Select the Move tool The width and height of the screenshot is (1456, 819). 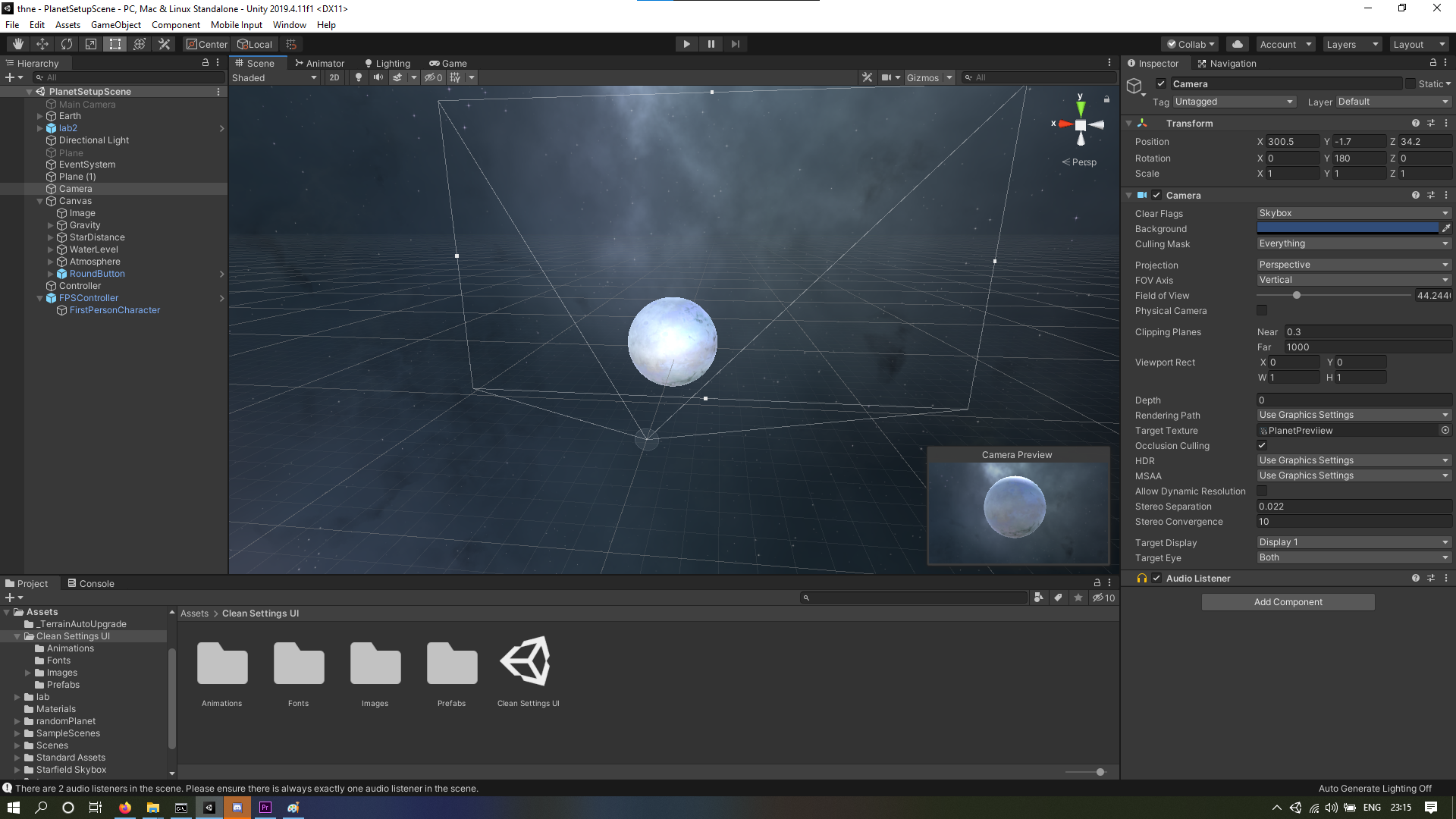(42, 44)
